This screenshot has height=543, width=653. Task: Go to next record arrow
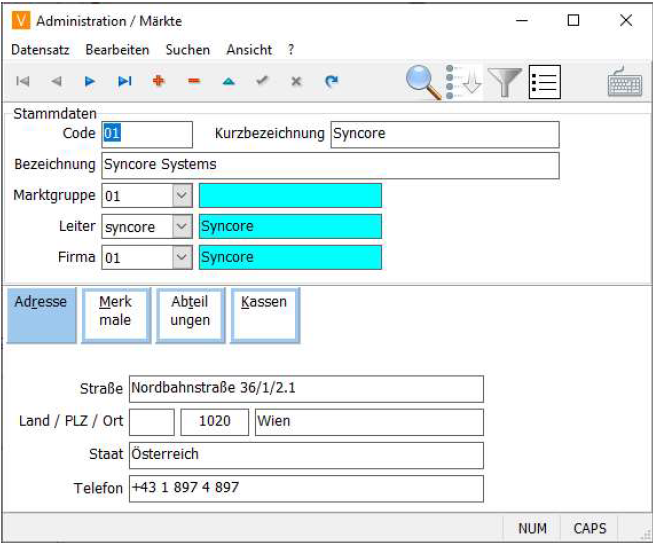point(90,82)
